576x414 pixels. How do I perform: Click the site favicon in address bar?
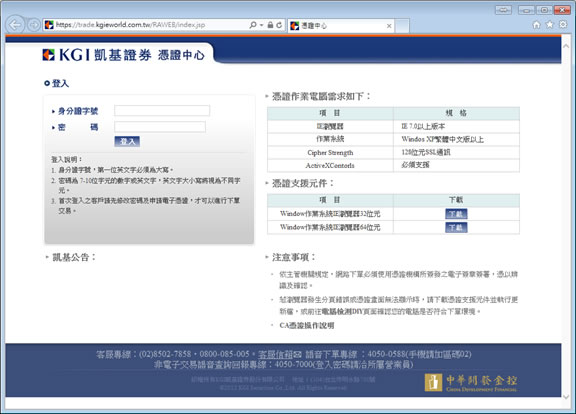click(x=49, y=25)
